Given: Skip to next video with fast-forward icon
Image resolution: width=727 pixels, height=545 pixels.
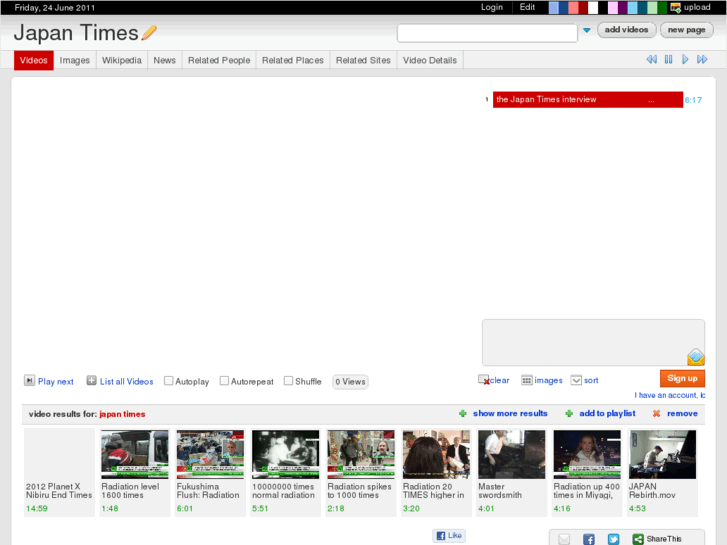Looking at the screenshot, I should coord(702,59).
